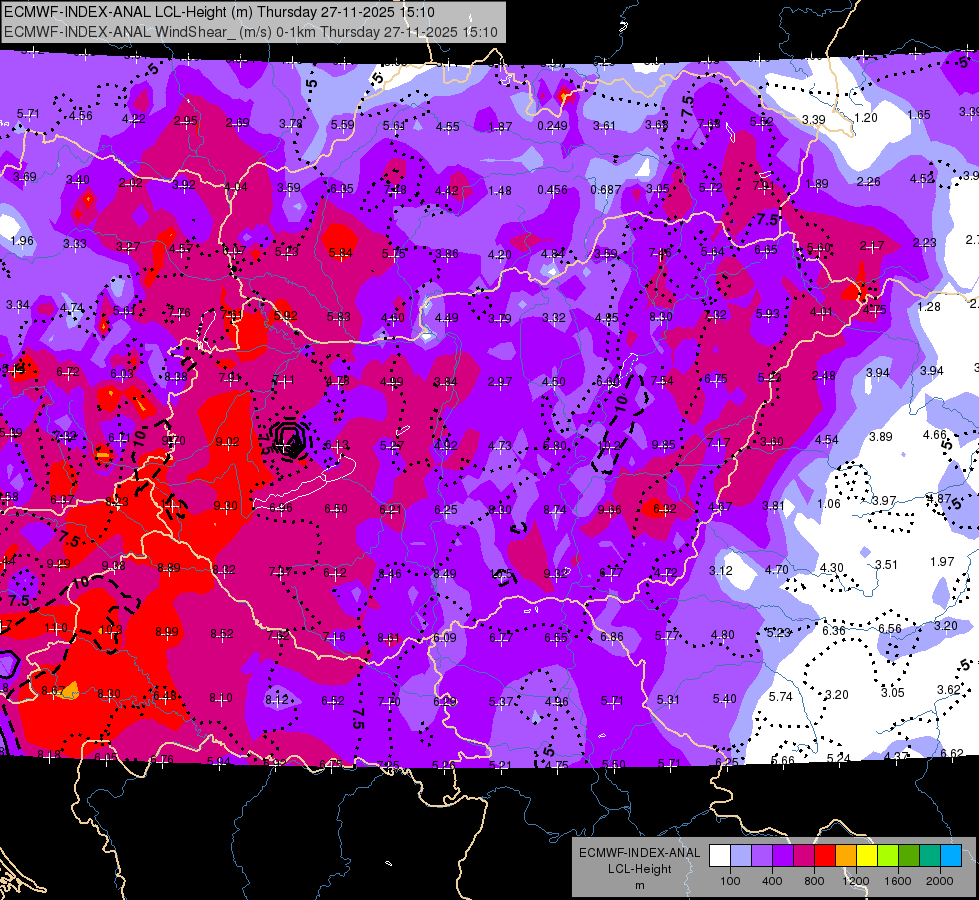This screenshot has height=900, width=979.
Task: Click the grid value 2.48
Action: [x=824, y=375]
